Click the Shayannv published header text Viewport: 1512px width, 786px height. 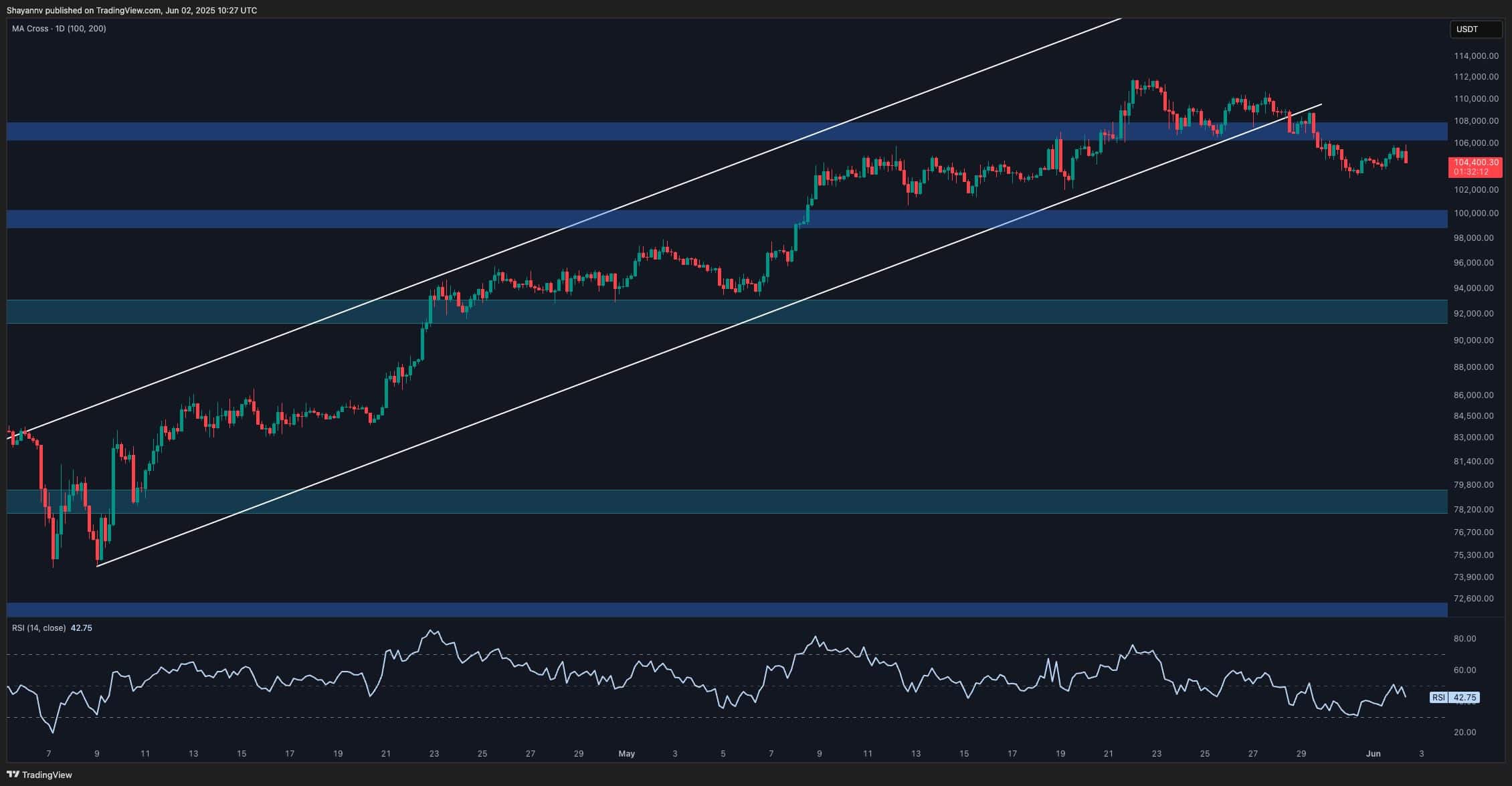[x=131, y=10]
